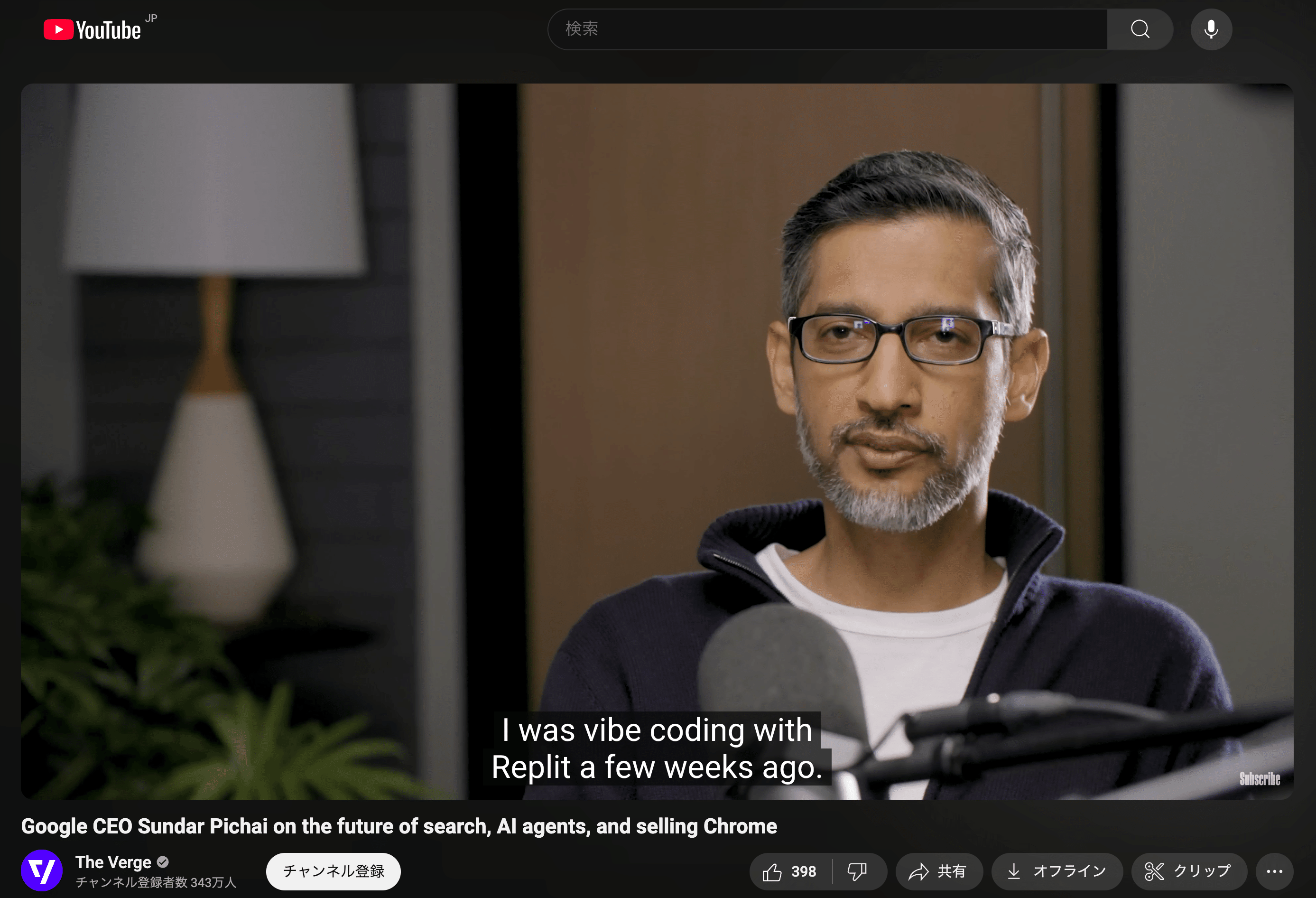
Task: Click the video frame to toggle playback
Action: pos(657,397)
